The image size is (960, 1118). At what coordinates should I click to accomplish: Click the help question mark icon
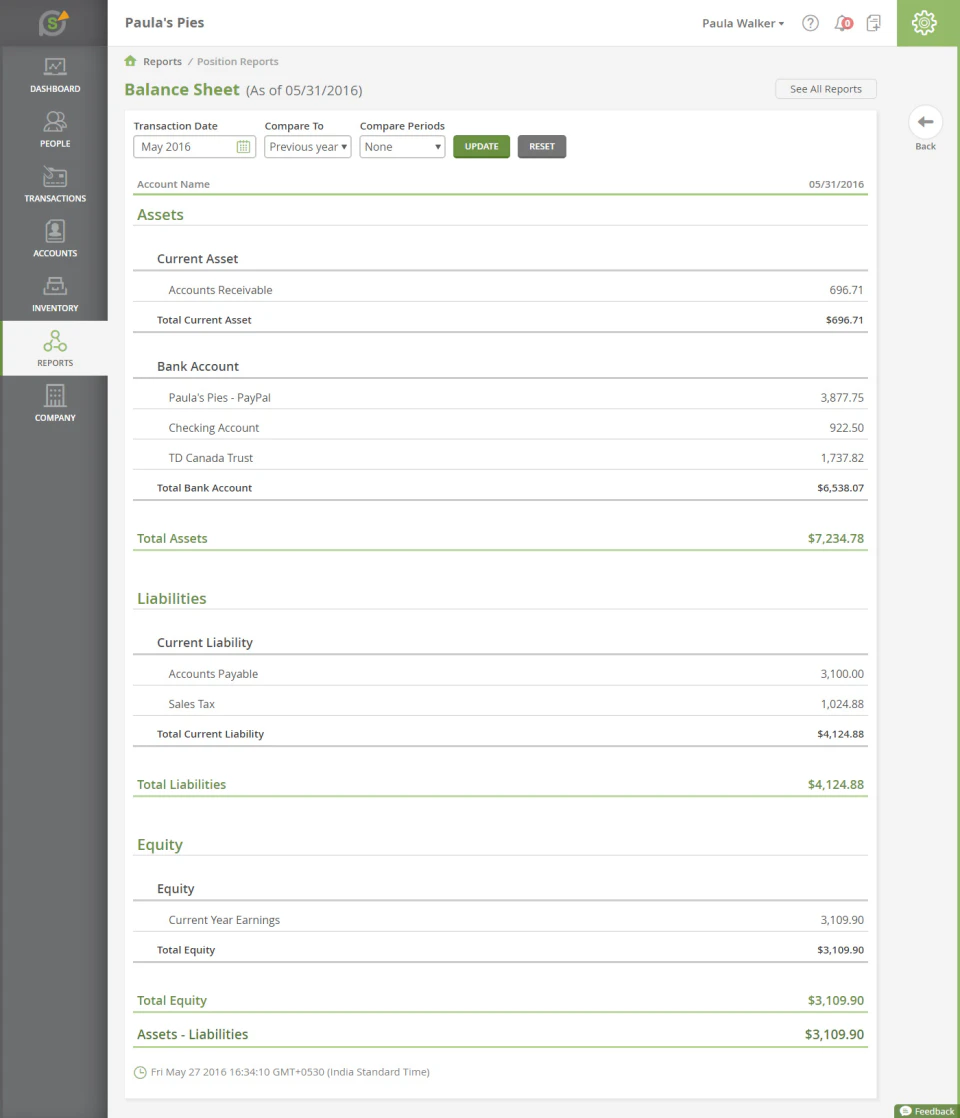pyautogui.click(x=810, y=23)
